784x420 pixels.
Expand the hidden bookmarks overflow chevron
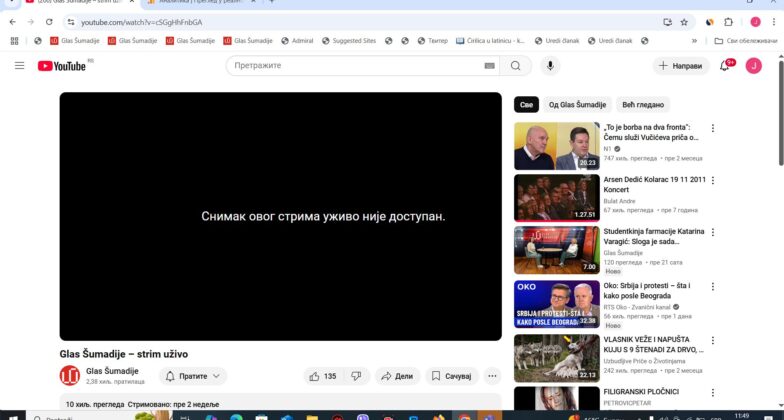[x=694, y=41]
